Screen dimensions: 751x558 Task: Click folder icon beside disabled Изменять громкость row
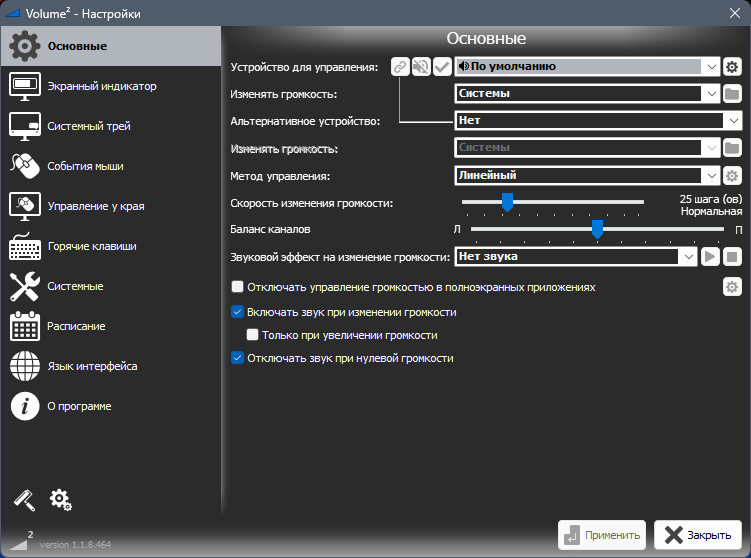[732, 148]
